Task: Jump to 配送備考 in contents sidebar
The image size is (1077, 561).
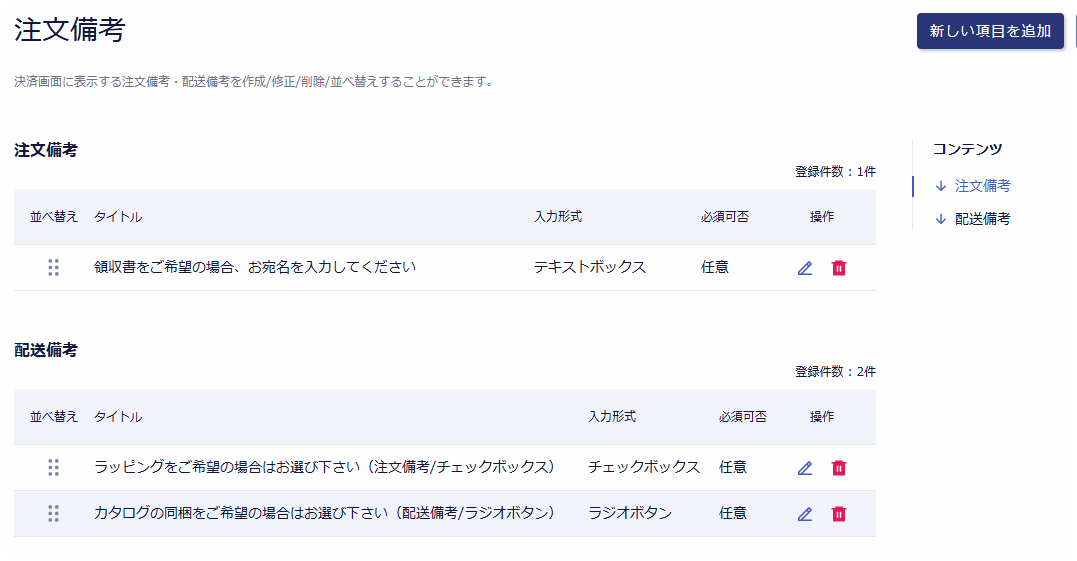Action: pos(982,219)
